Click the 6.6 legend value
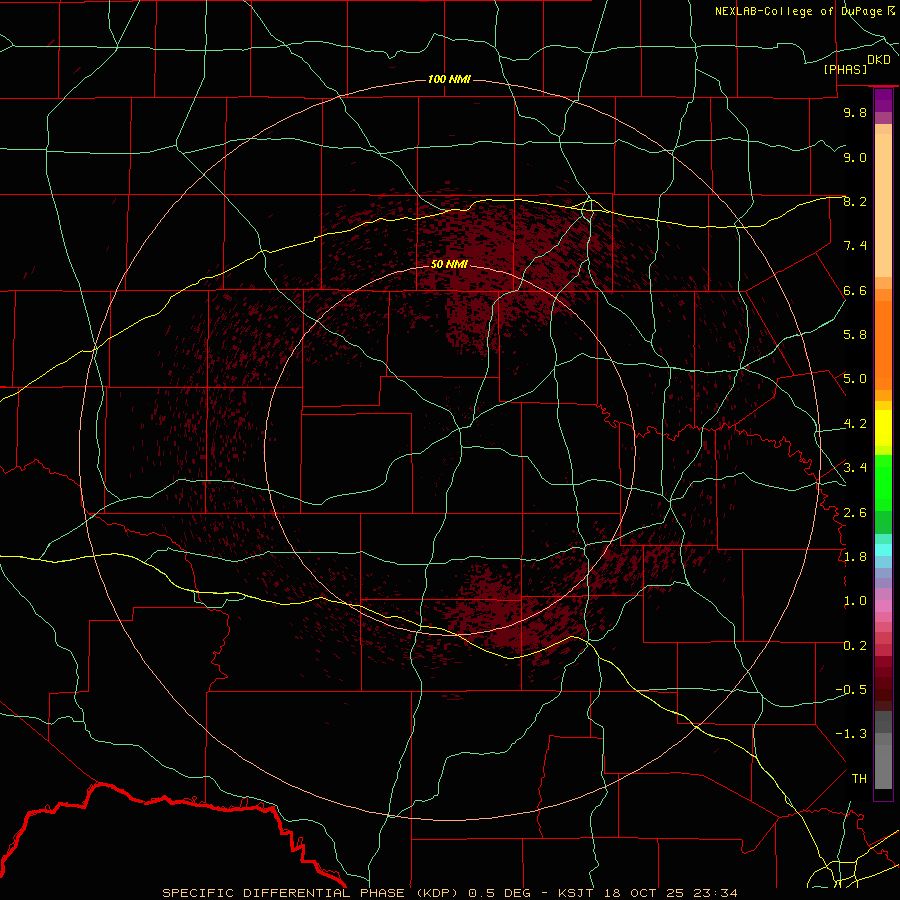The width and height of the screenshot is (900, 900). tap(855, 290)
